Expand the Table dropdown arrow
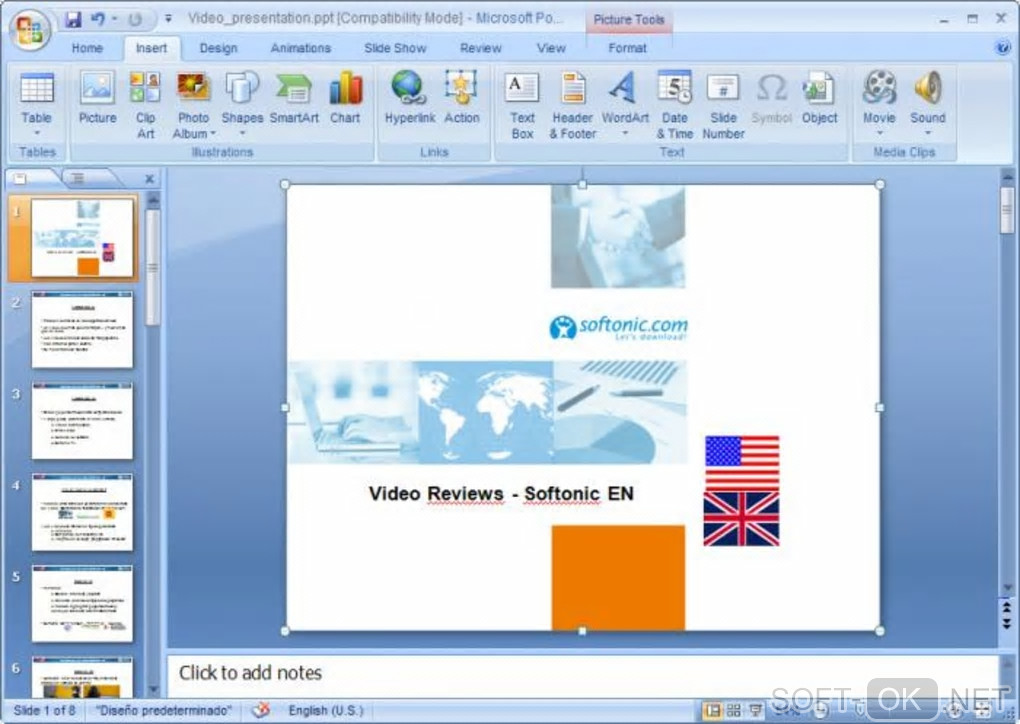The height and width of the screenshot is (724, 1020). 36,133
